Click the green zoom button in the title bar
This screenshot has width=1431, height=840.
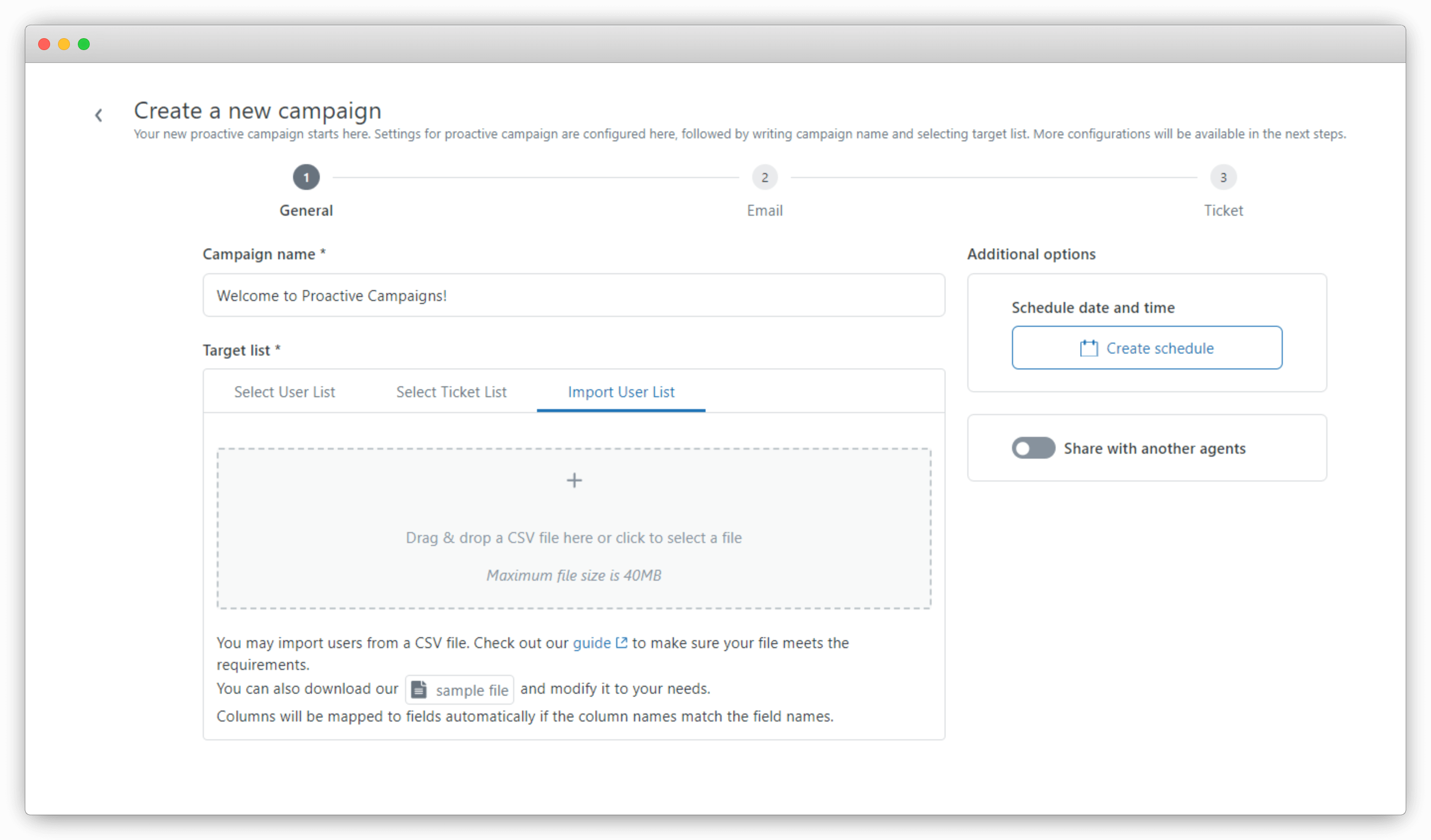click(85, 44)
